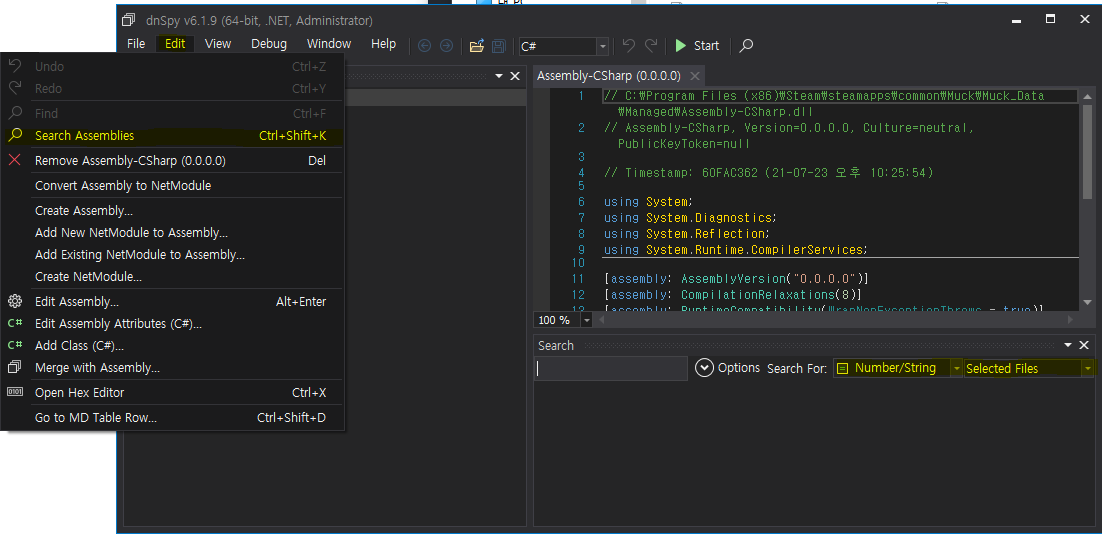Open the File menu

(136, 44)
